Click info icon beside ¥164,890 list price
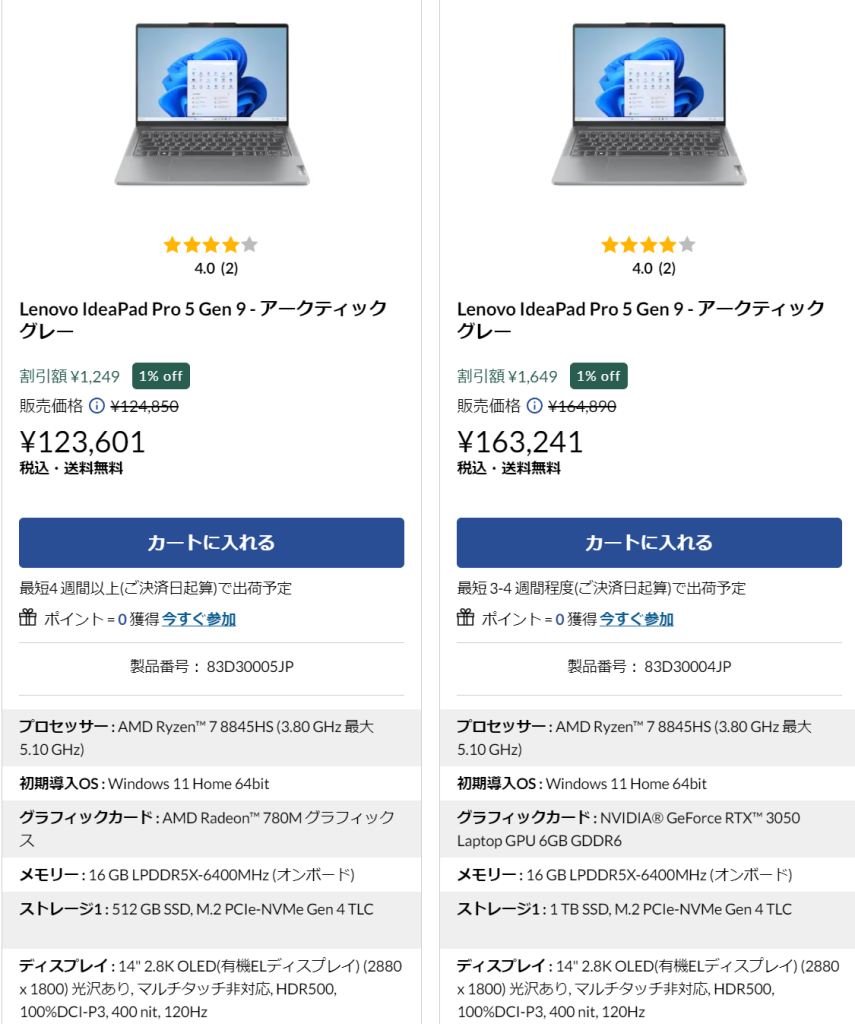855x1024 pixels. click(x=535, y=406)
